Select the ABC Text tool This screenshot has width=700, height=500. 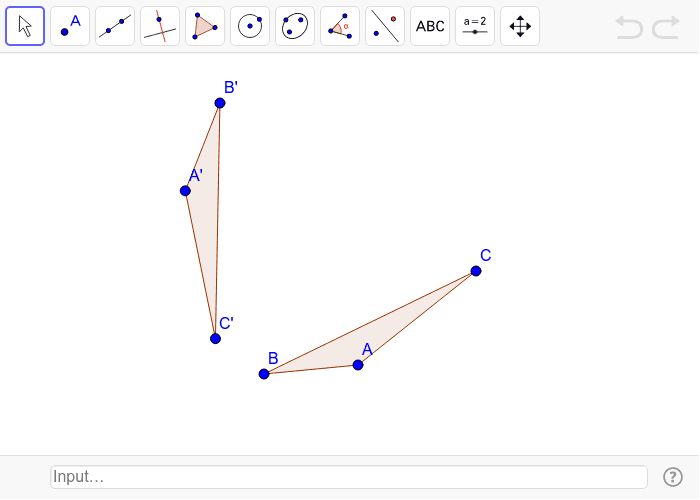[x=430, y=26]
